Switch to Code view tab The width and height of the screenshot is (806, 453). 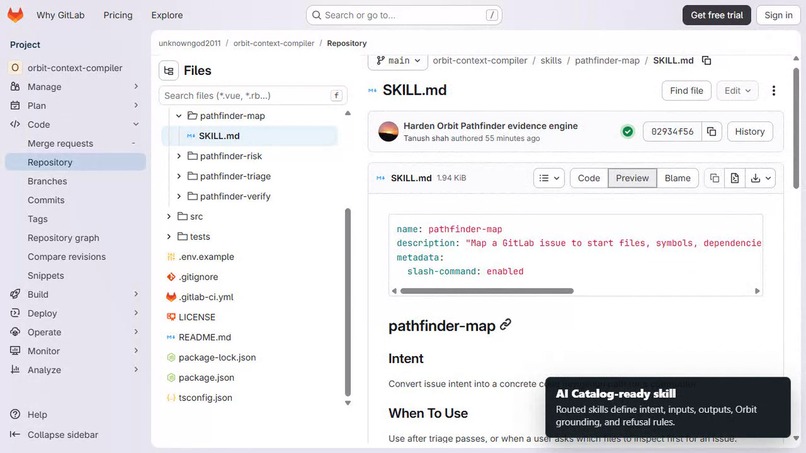point(589,178)
